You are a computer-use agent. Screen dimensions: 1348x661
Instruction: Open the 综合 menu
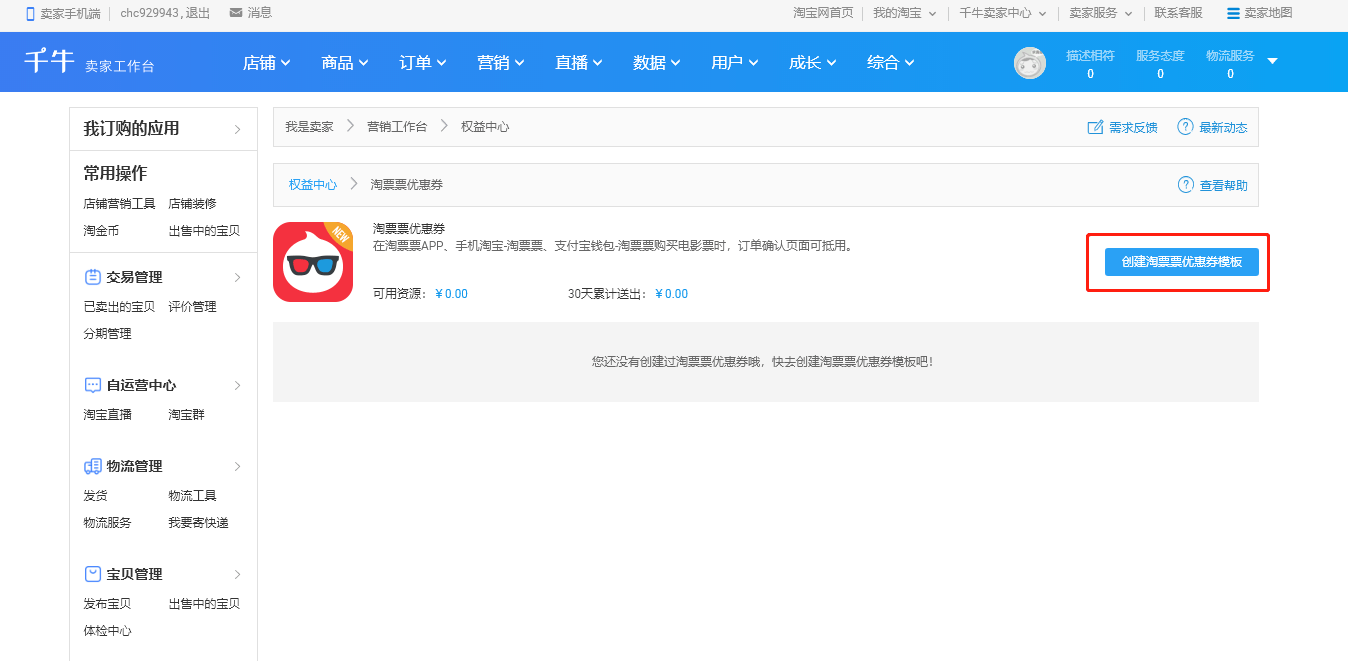891,62
